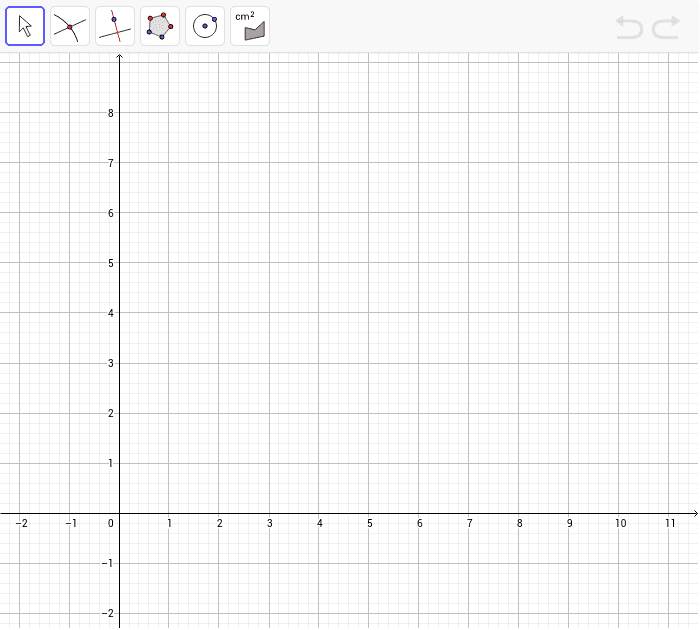Click y-axis label −1
This screenshot has height=630, width=700.
tap(108, 563)
